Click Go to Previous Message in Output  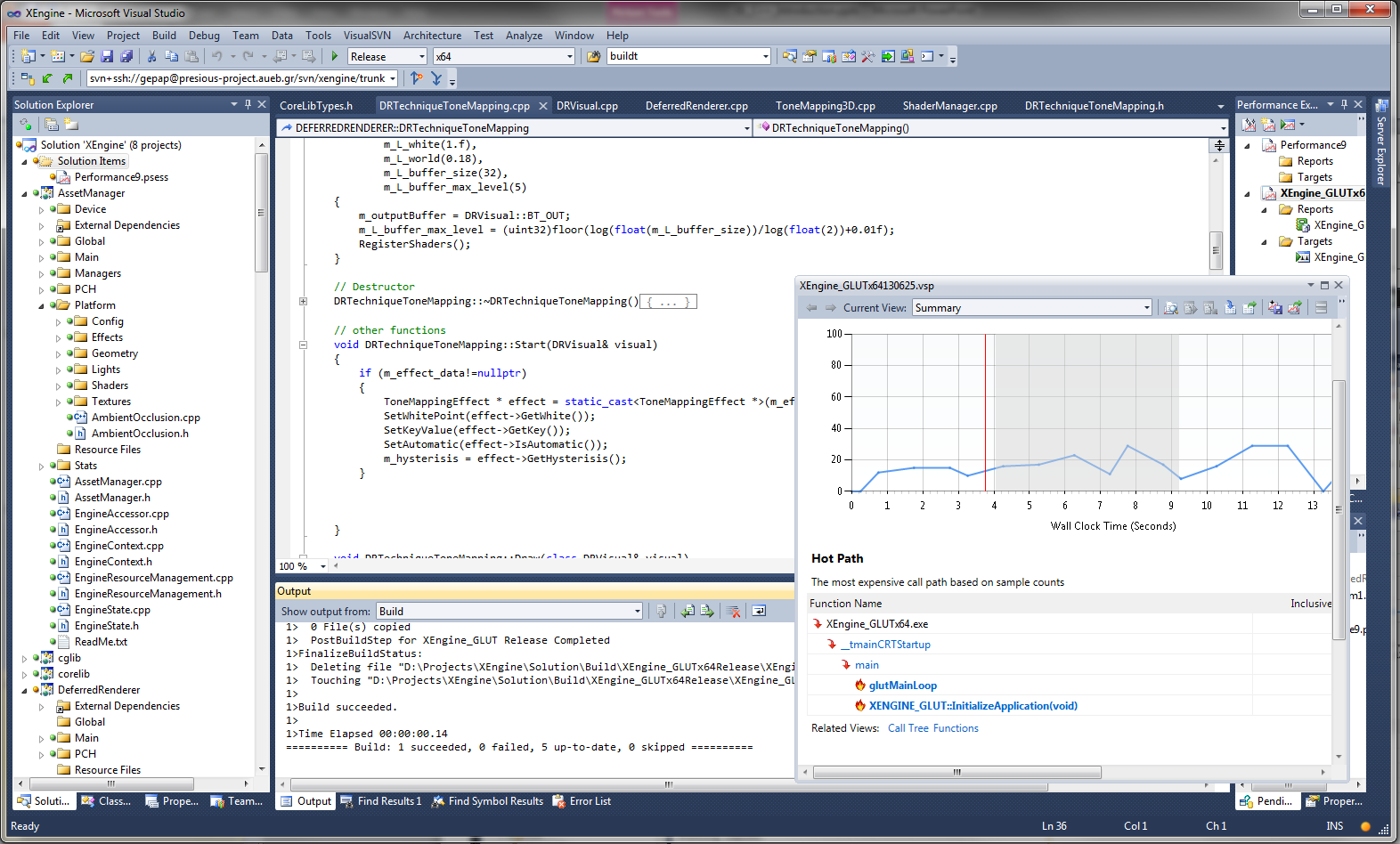(688, 611)
